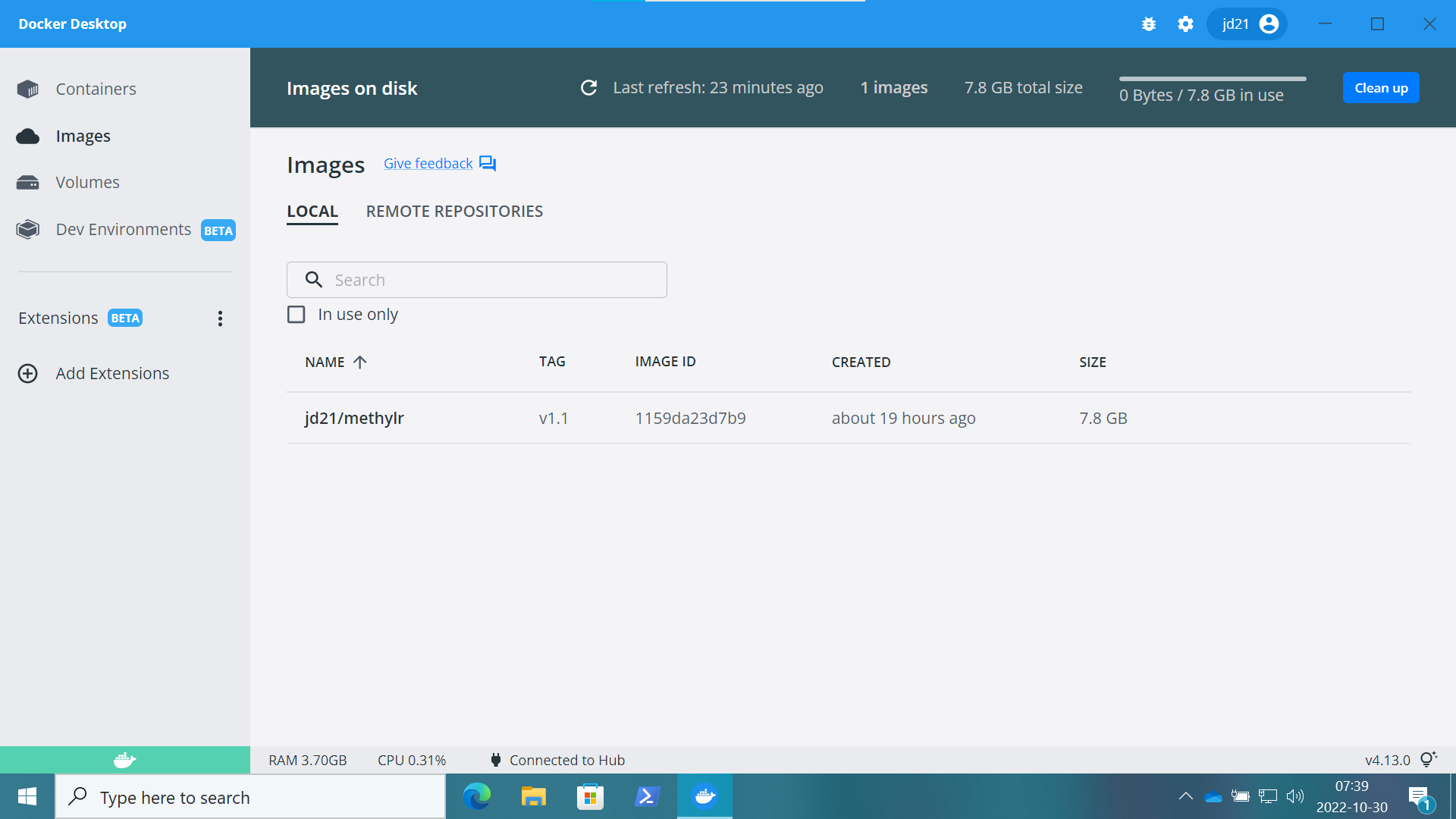
Task: Open the Windows Start menu
Action: (27, 796)
